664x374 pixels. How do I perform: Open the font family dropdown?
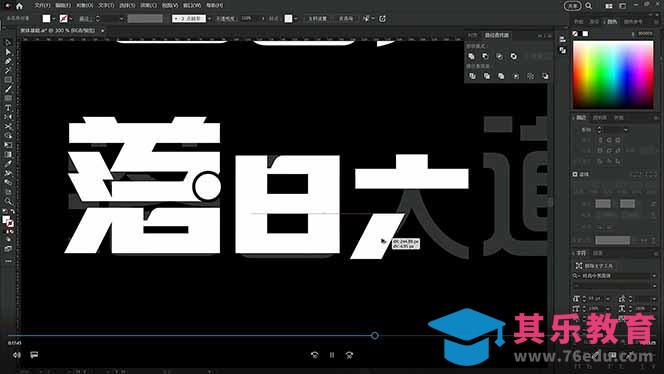click(653, 276)
